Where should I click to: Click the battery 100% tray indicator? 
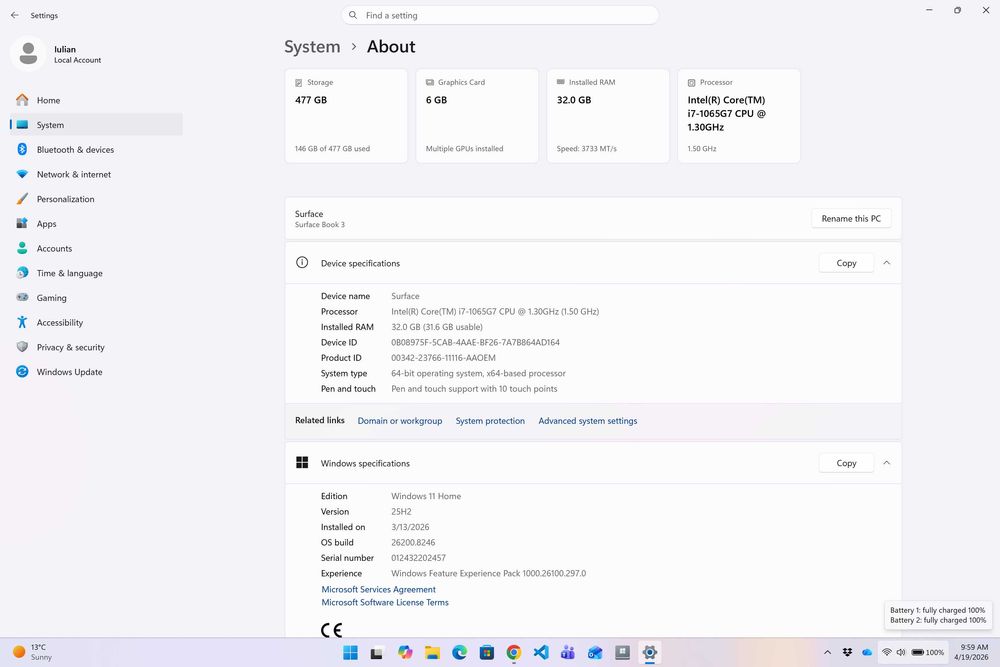coord(927,652)
